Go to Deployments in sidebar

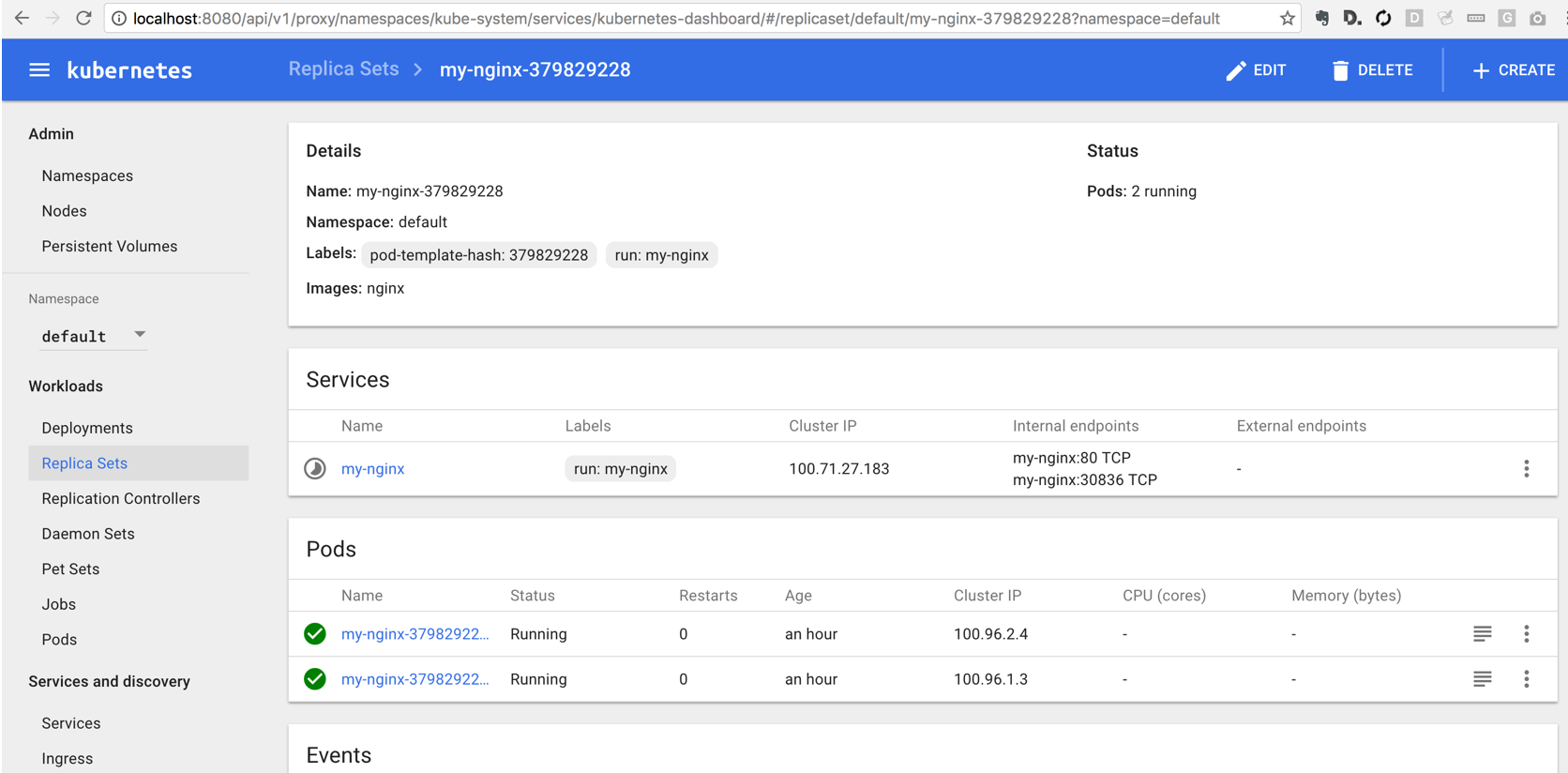pyautogui.click(x=87, y=428)
